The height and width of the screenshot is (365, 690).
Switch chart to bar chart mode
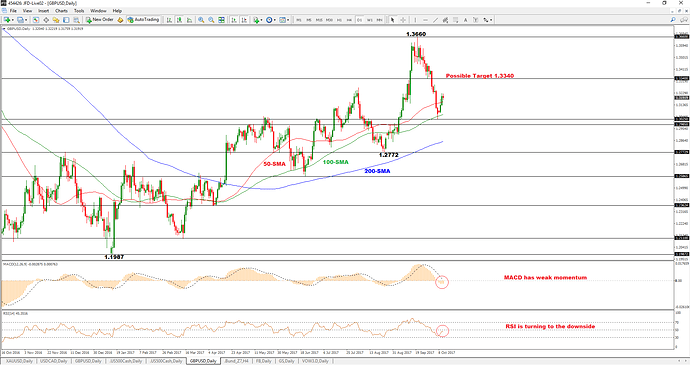(169, 20)
